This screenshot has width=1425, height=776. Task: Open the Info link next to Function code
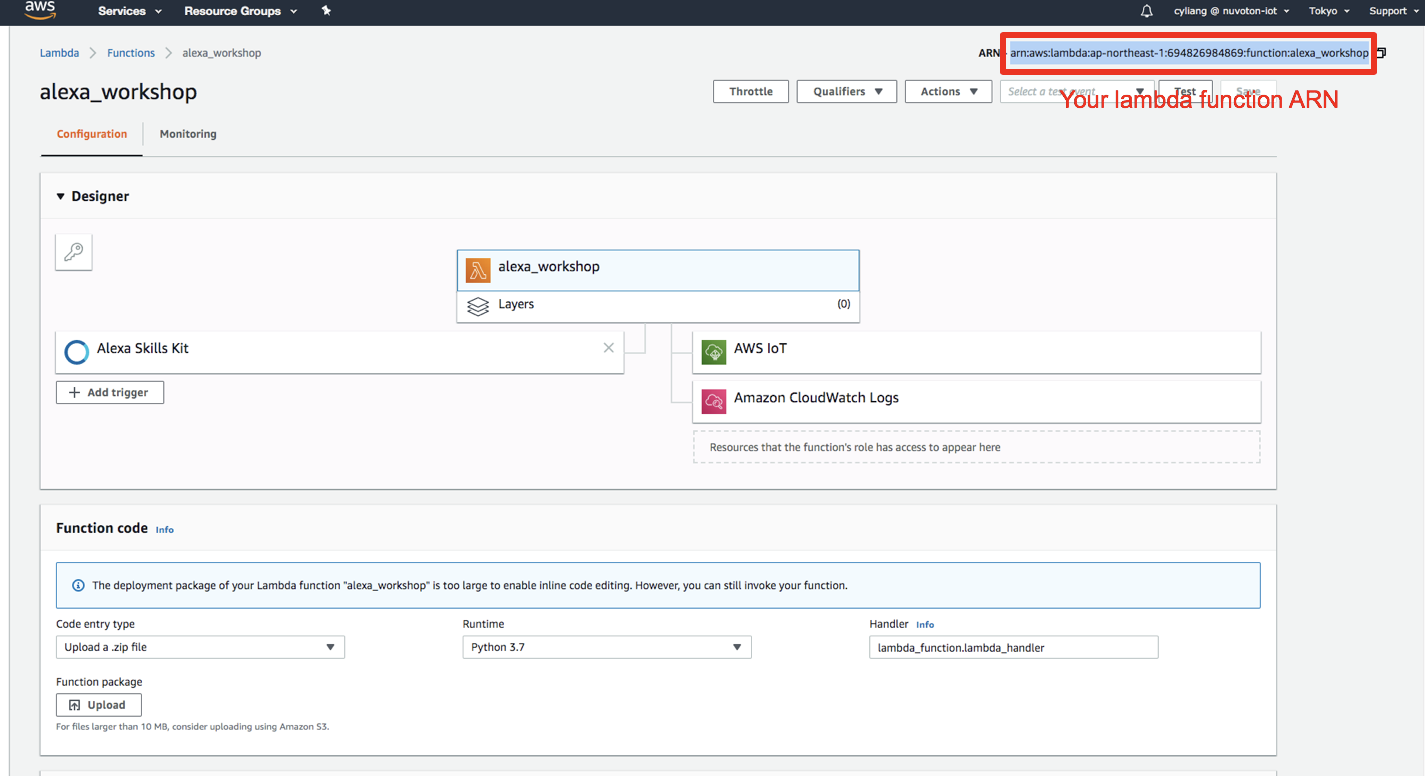(165, 530)
